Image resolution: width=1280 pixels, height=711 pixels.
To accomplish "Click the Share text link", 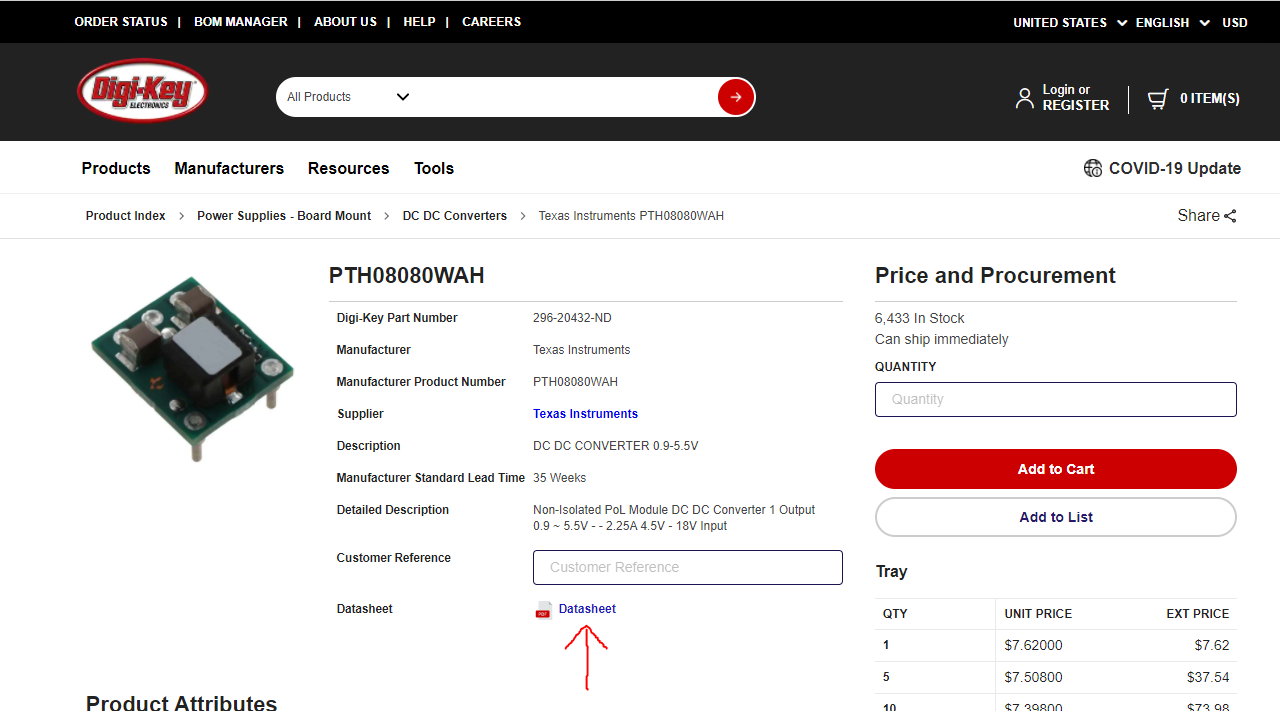I will click(1198, 216).
